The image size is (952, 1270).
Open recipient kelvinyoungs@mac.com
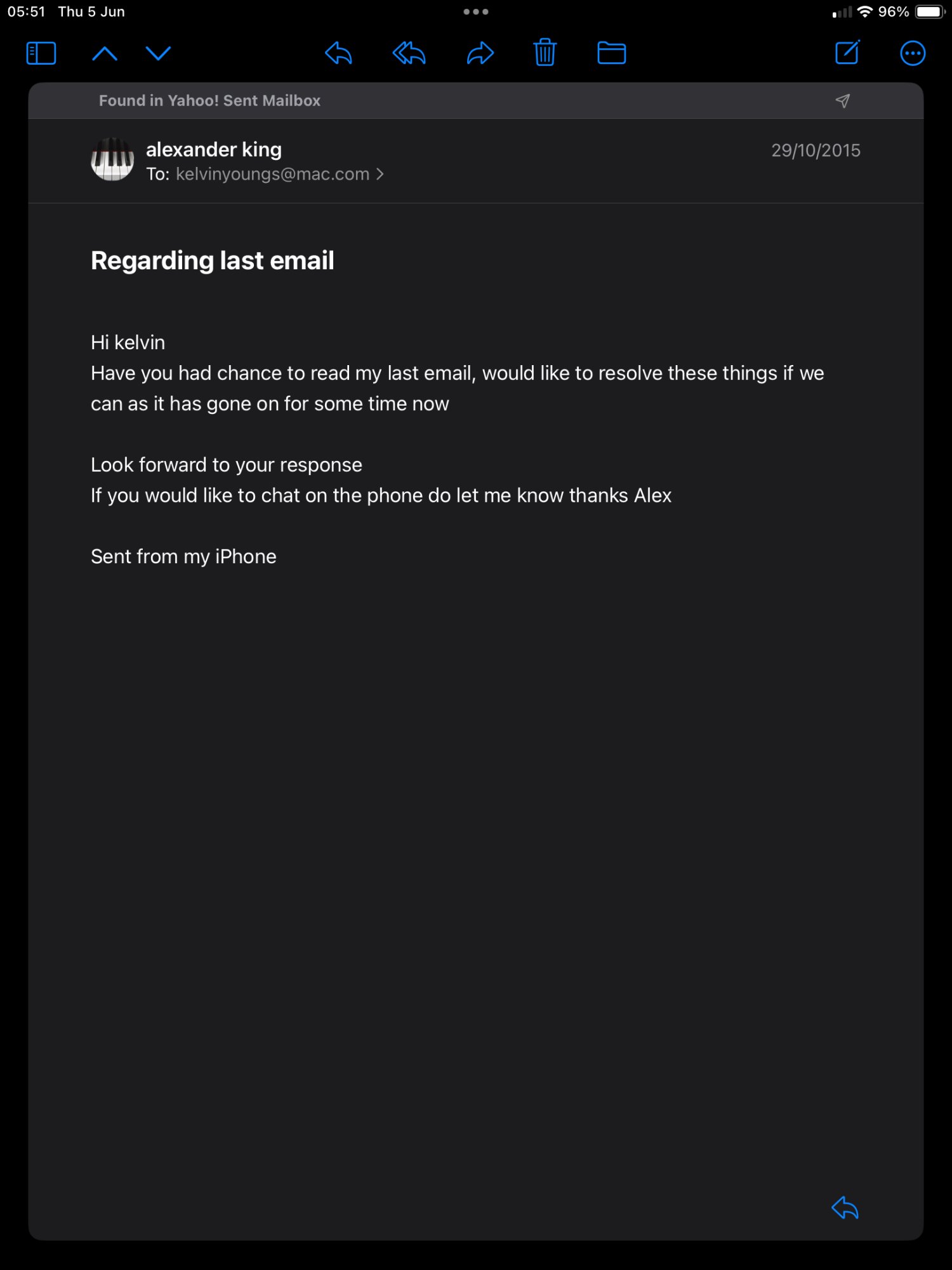pos(272,174)
